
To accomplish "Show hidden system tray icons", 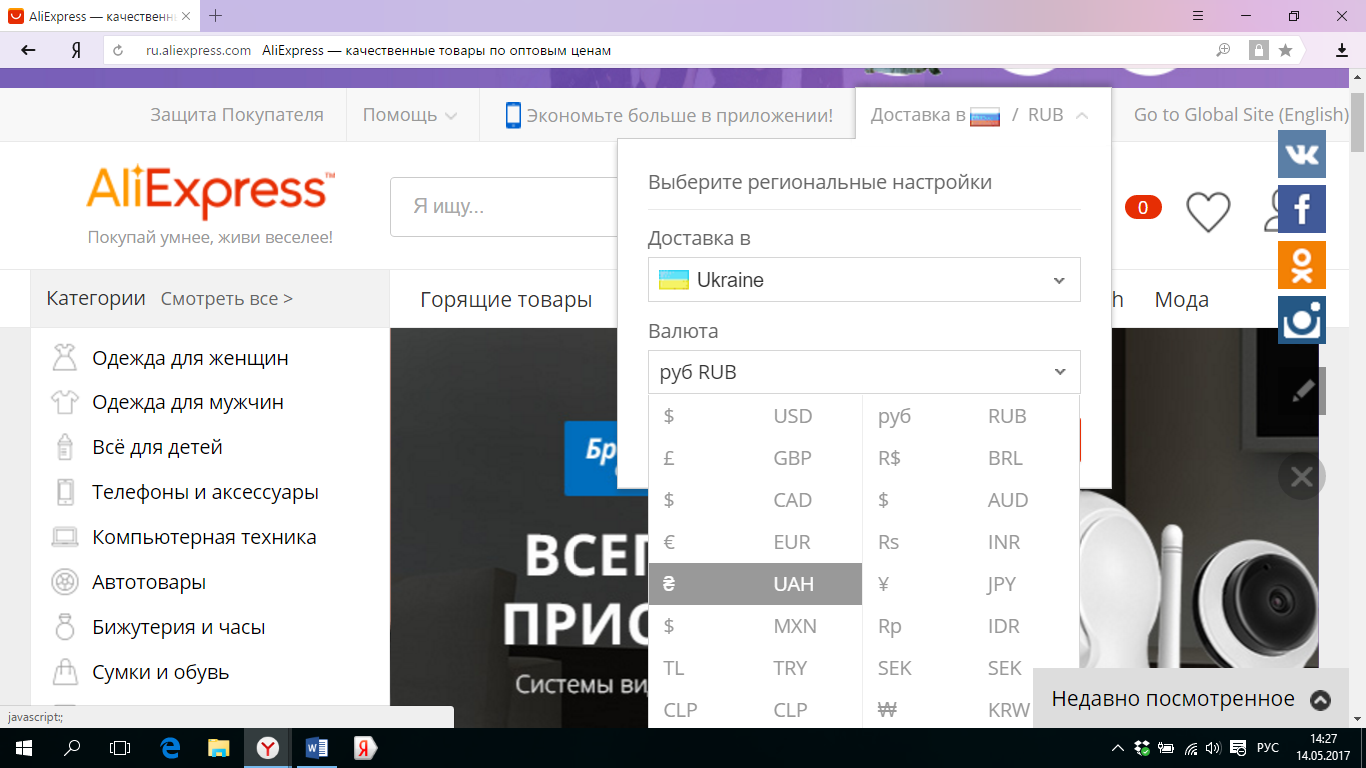I will point(1118,748).
